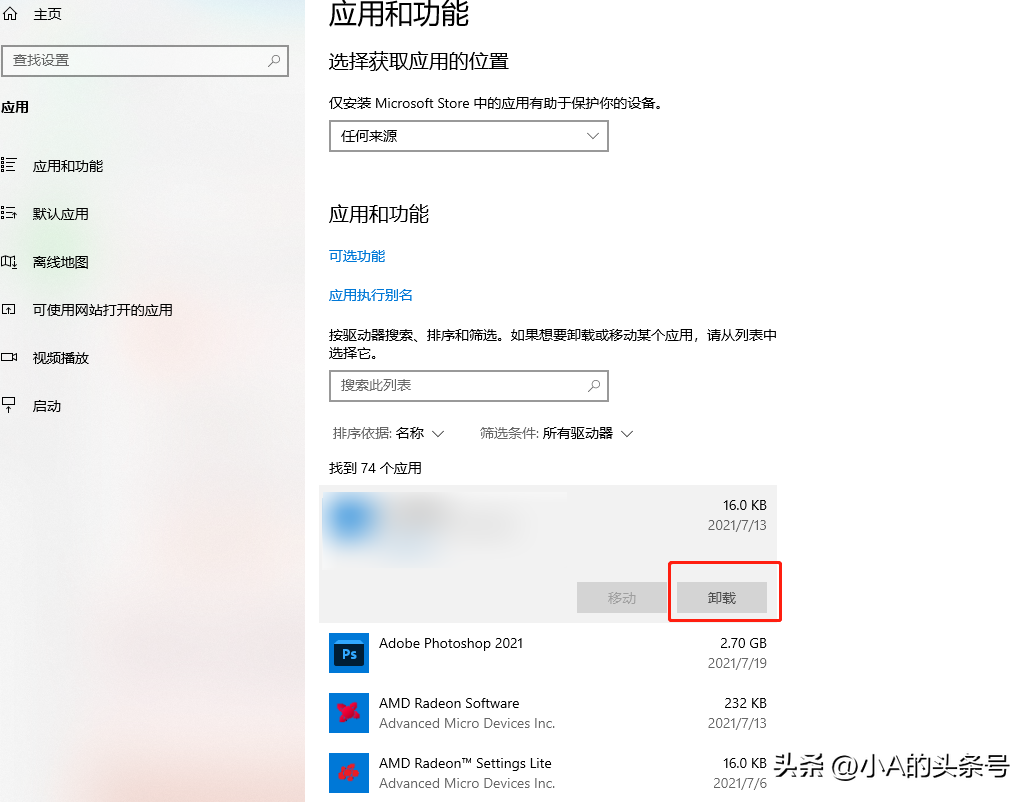Focus the 查找设置 search field
This screenshot has height=802, width=1033.
point(144,61)
